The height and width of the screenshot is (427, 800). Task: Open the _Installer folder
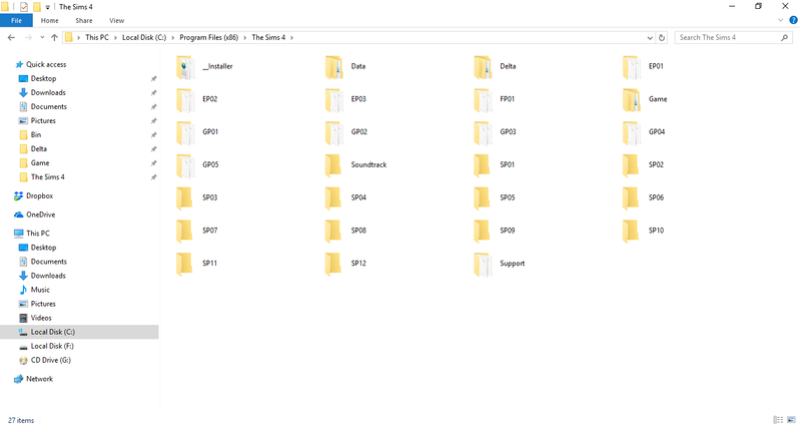click(204, 67)
